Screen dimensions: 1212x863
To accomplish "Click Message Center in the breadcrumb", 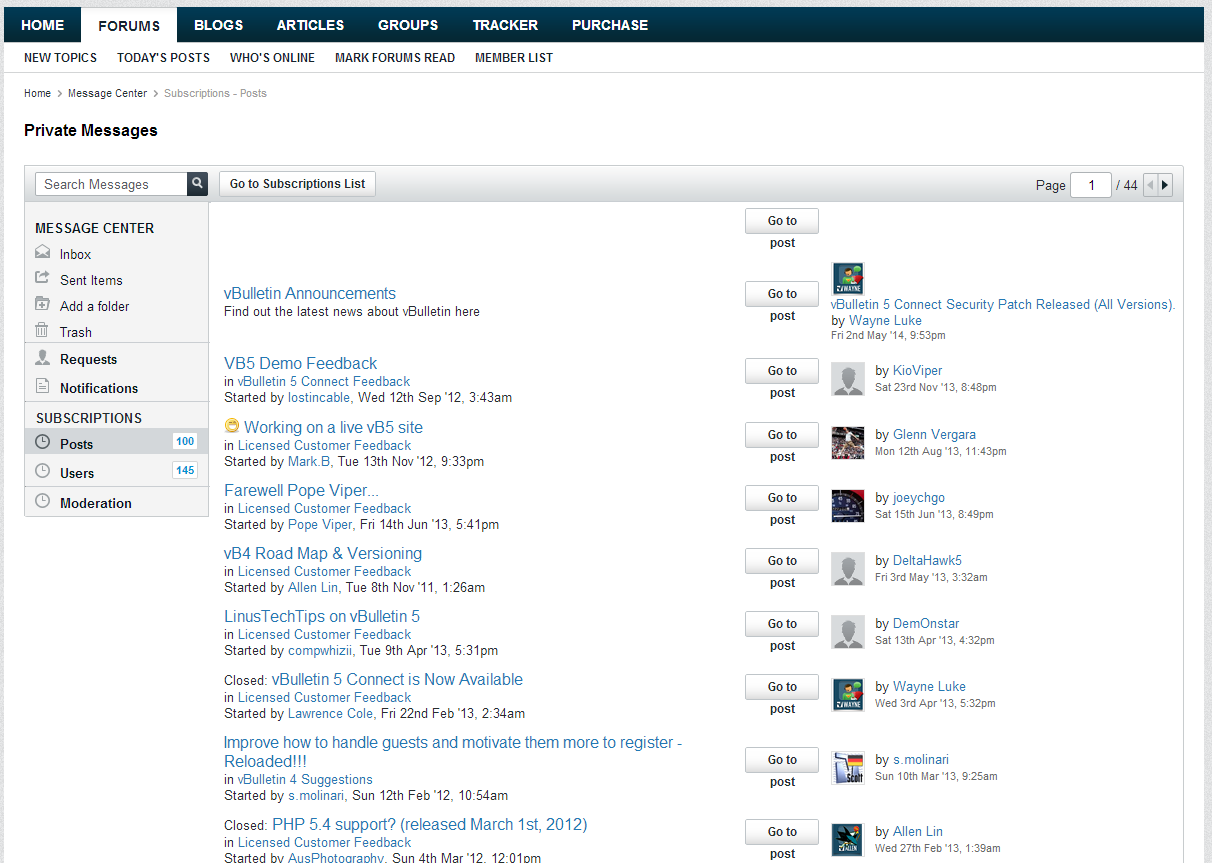I will [107, 93].
